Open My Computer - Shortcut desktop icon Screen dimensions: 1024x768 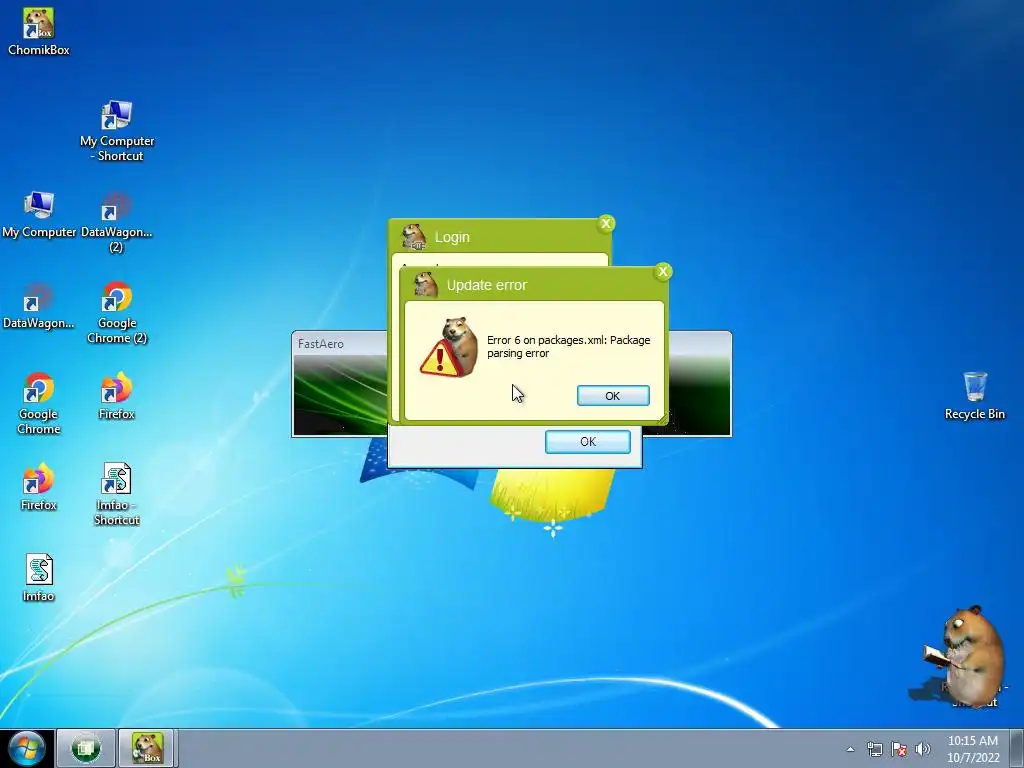(117, 131)
